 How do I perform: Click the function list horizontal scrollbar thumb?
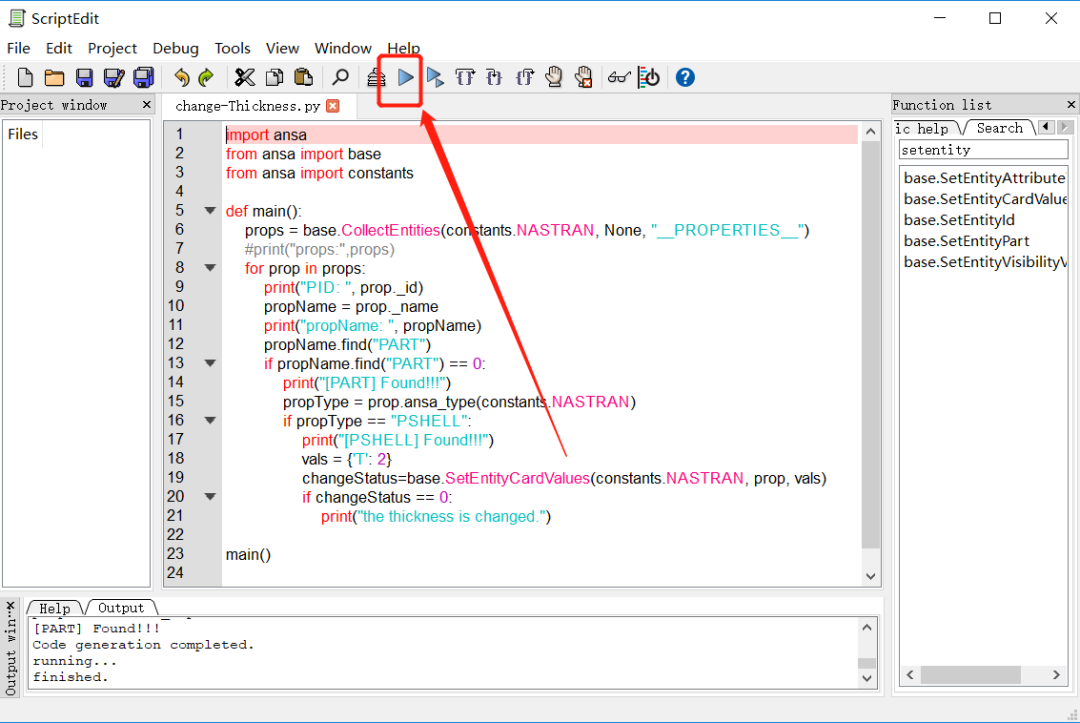pyautogui.click(x=970, y=675)
